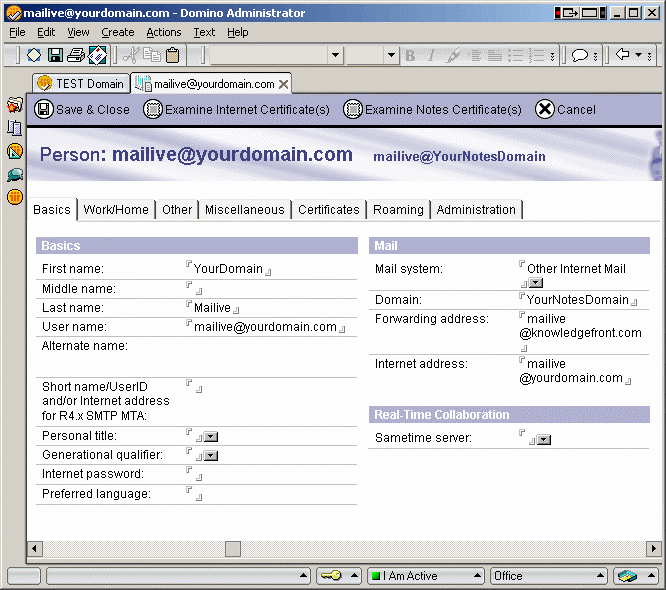The height and width of the screenshot is (590, 666).
Task: Click Examine Internet Certificate(s) button
Action: point(236,110)
